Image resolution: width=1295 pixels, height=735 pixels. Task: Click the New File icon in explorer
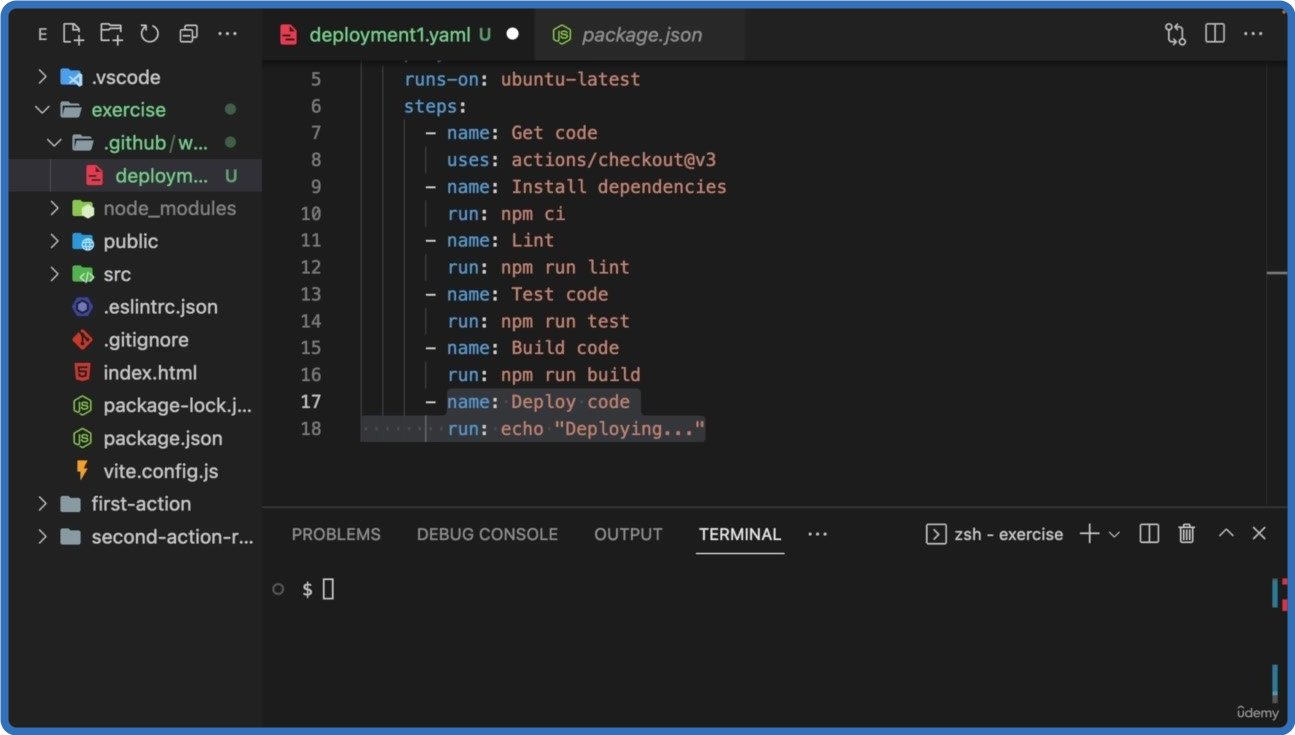[x=73, y=34]
